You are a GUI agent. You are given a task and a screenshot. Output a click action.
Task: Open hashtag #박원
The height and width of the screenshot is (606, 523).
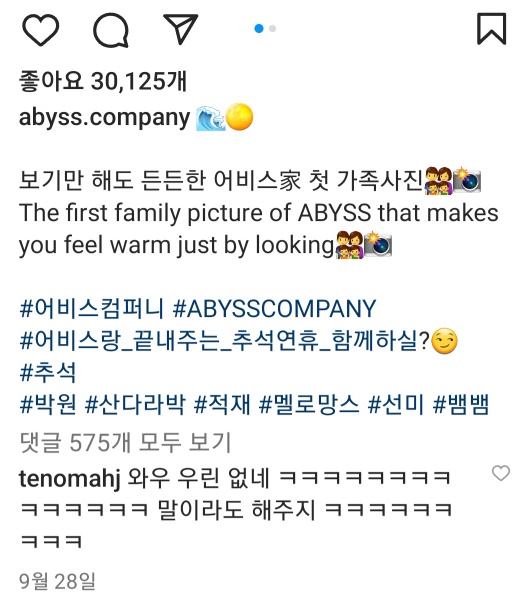tap(48, 404)
